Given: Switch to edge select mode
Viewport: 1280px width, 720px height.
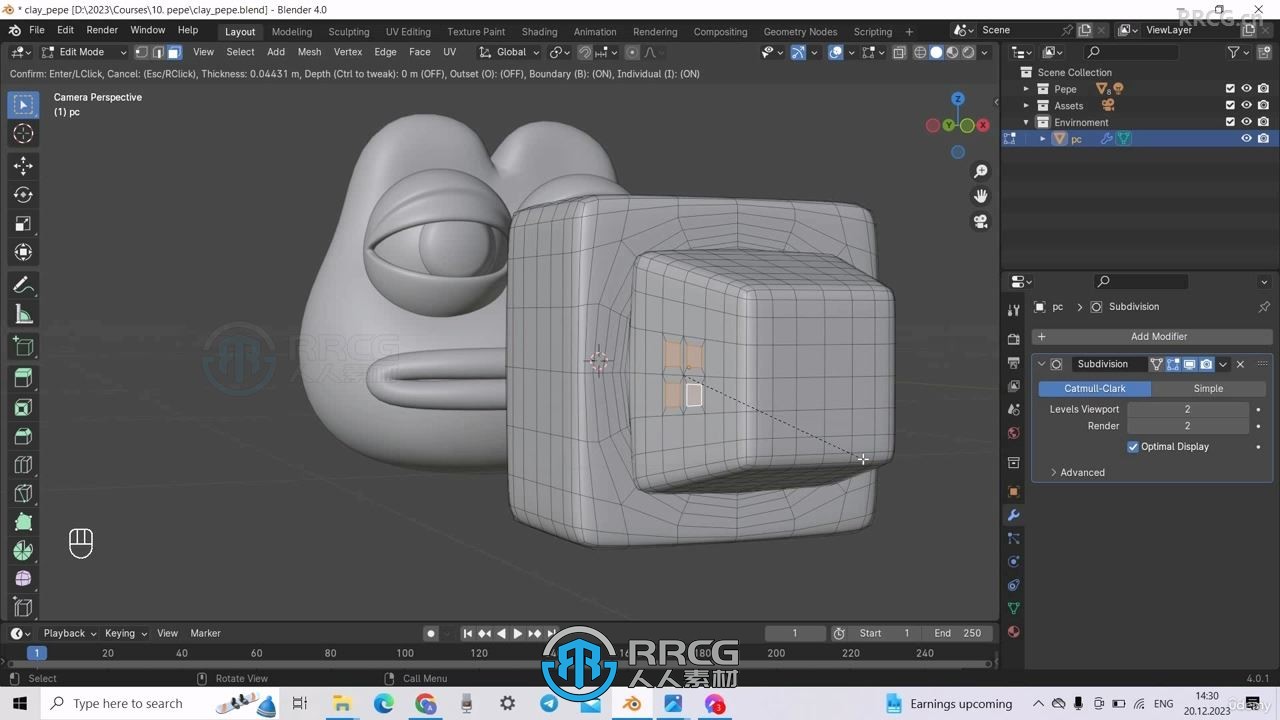Looking at the screenshot, I should 157,52.
